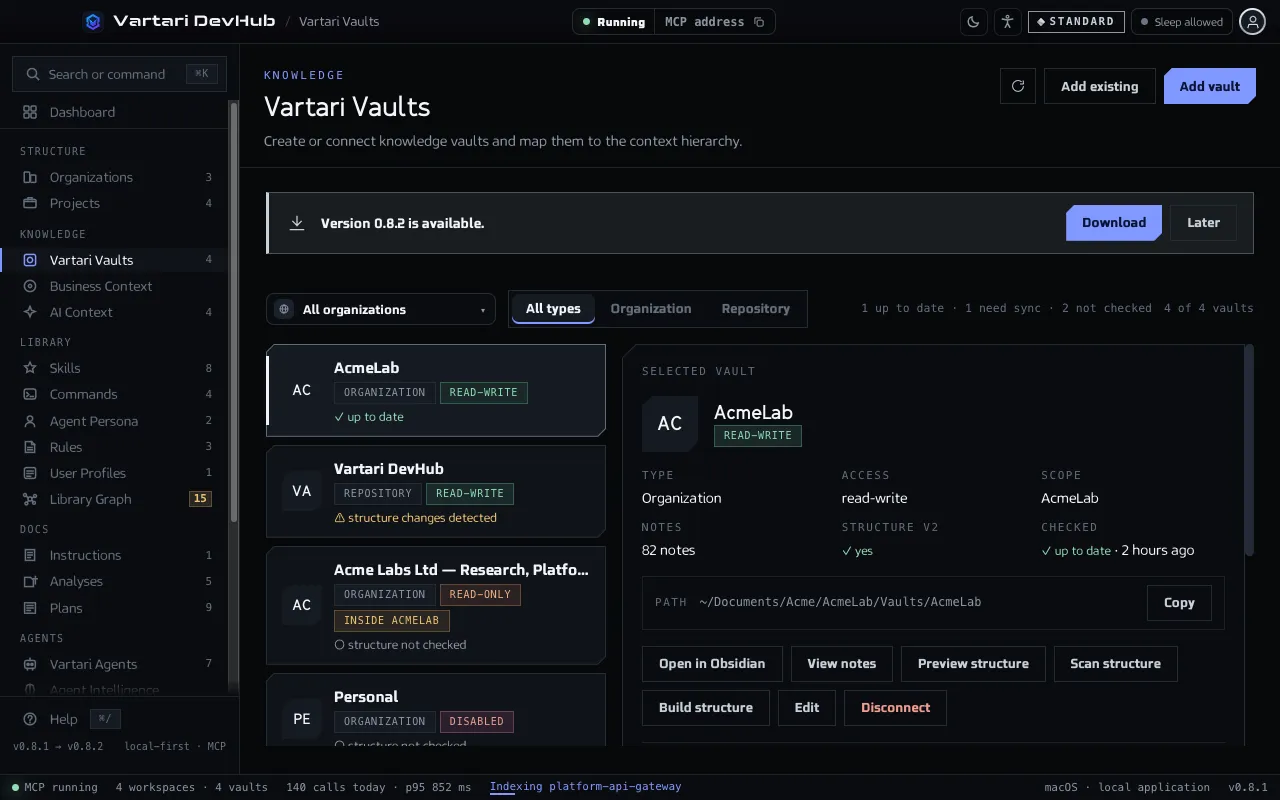
Task: Open Instructions under Docs
Action: (x=115, y=555)
